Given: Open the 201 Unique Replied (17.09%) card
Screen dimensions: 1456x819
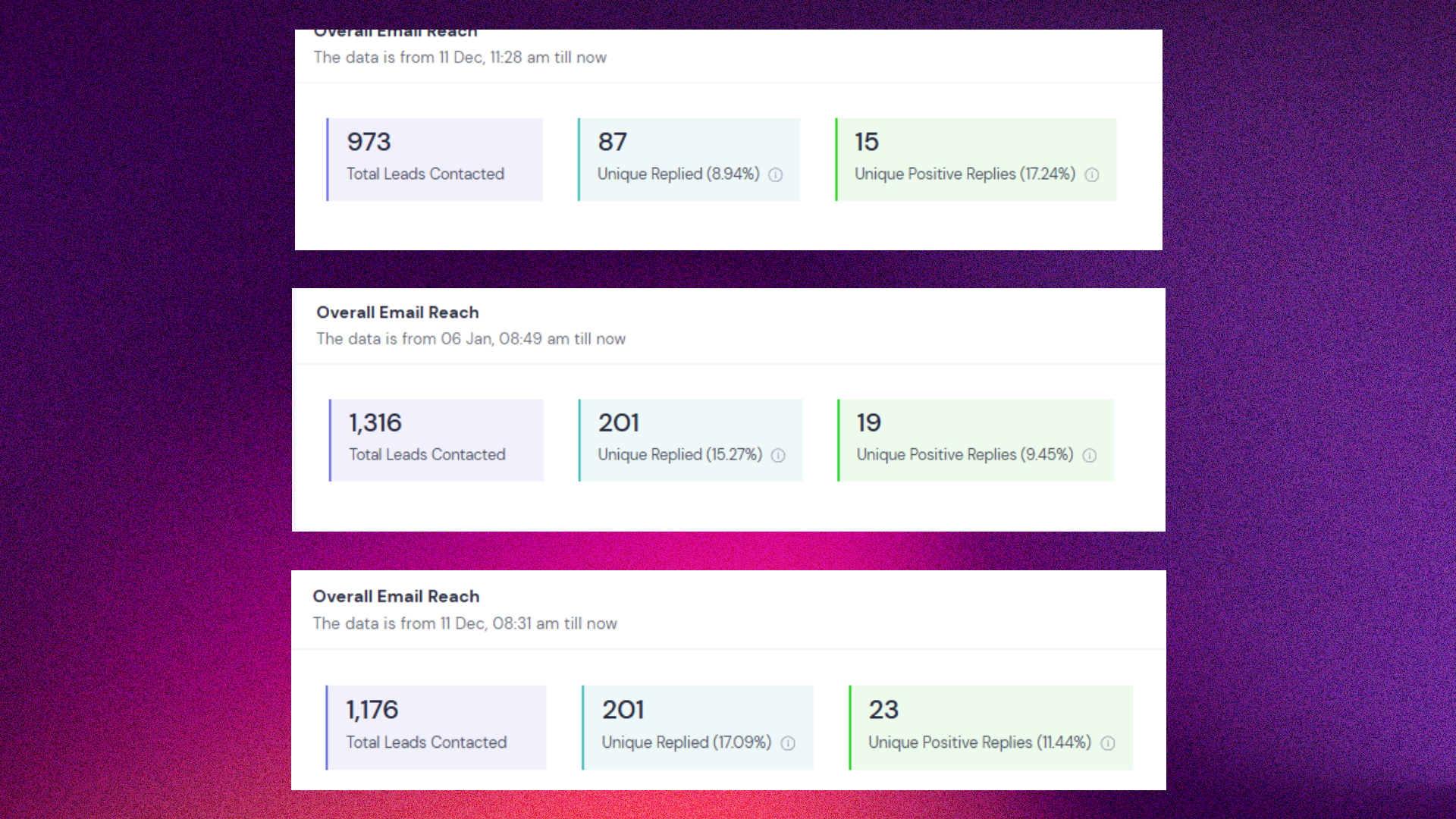Looking at the screenshot, I should [698, 727].
